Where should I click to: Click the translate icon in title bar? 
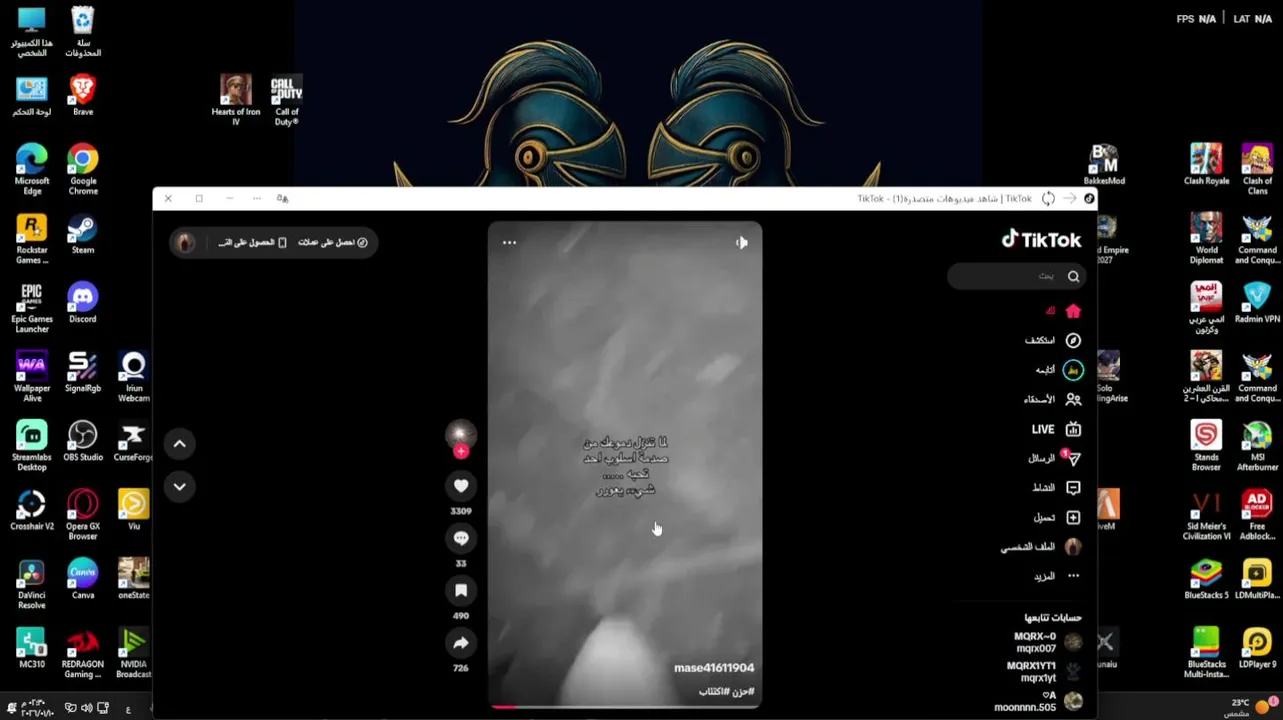[283, 198]
